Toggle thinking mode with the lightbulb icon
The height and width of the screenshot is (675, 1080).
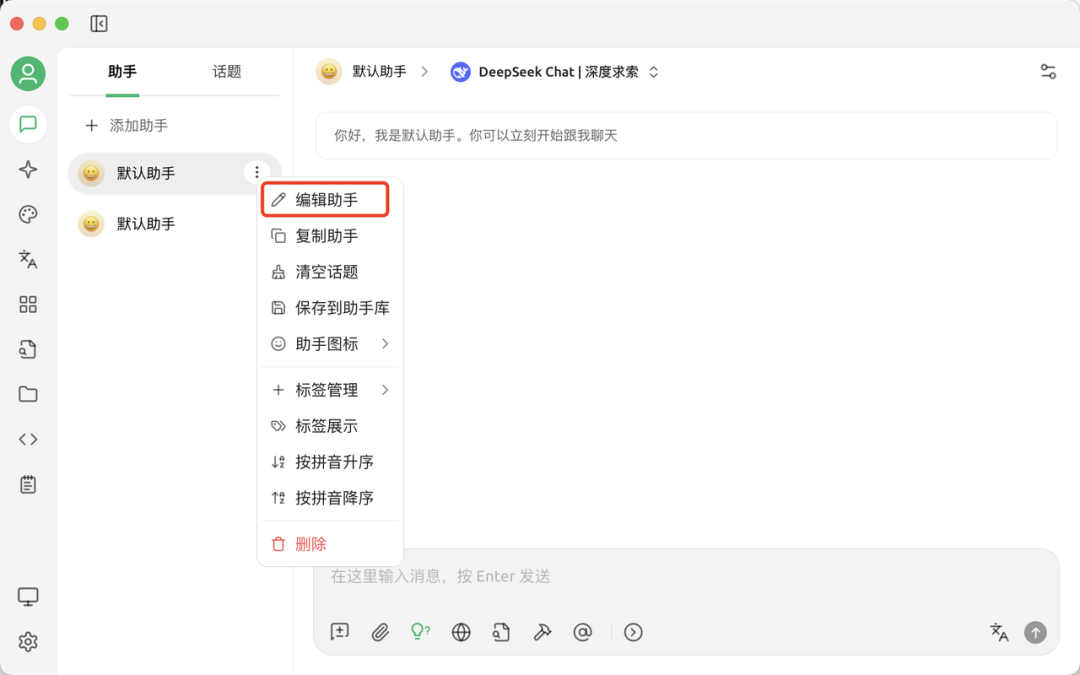pos(419,632)
